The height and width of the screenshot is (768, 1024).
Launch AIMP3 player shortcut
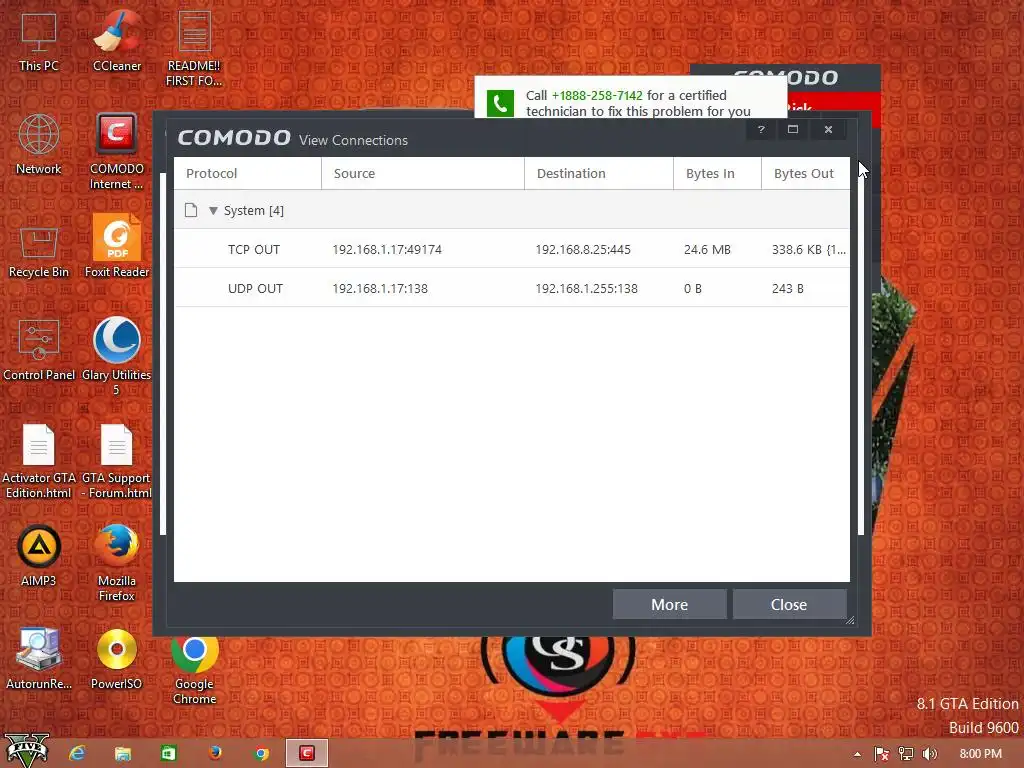pos(39,555)
